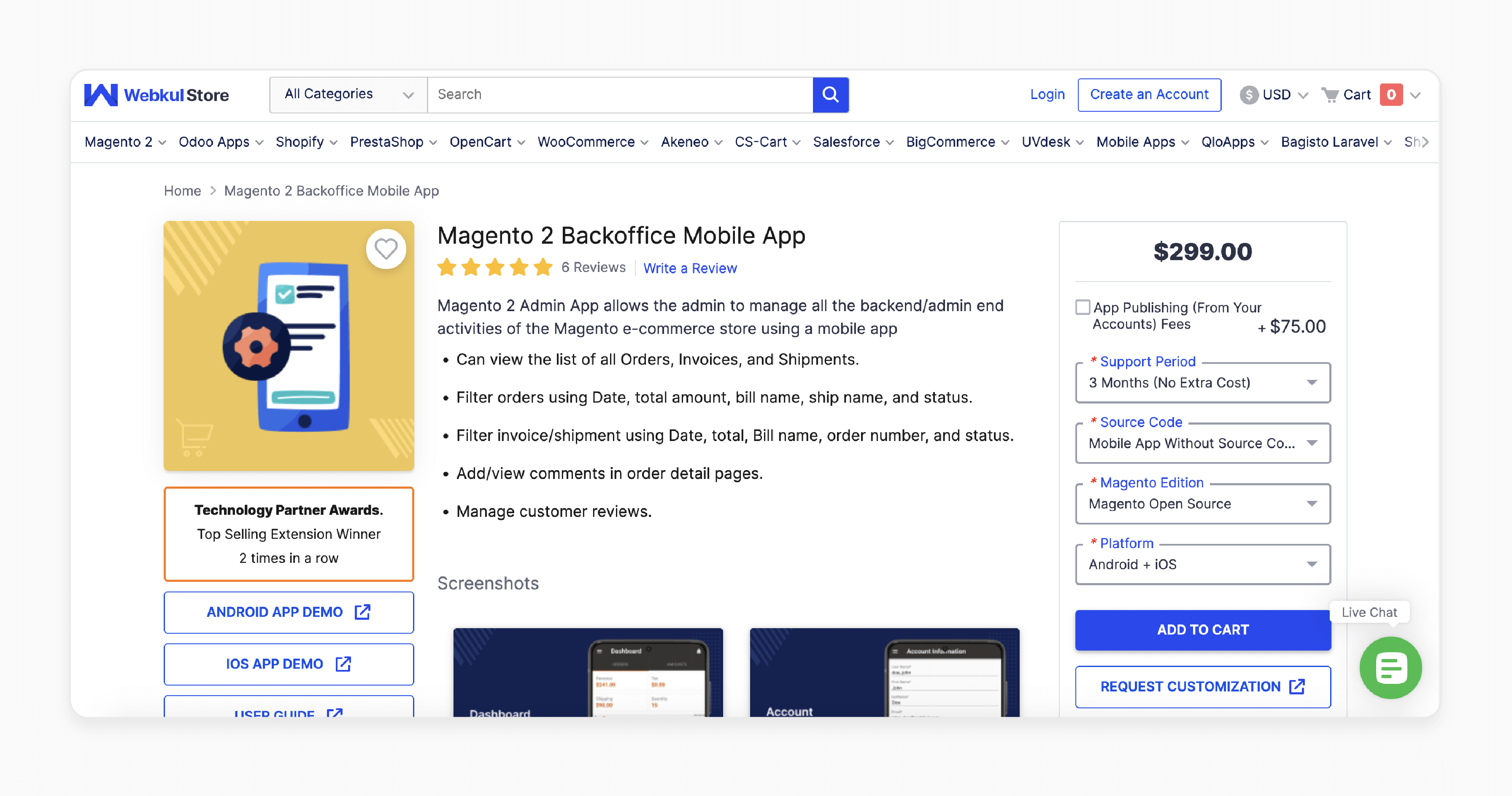Expand the Bagisto Laravel menu
Image resolution: width=1512 pixels, height=796 pixels.
click(x=1336, y=142)
